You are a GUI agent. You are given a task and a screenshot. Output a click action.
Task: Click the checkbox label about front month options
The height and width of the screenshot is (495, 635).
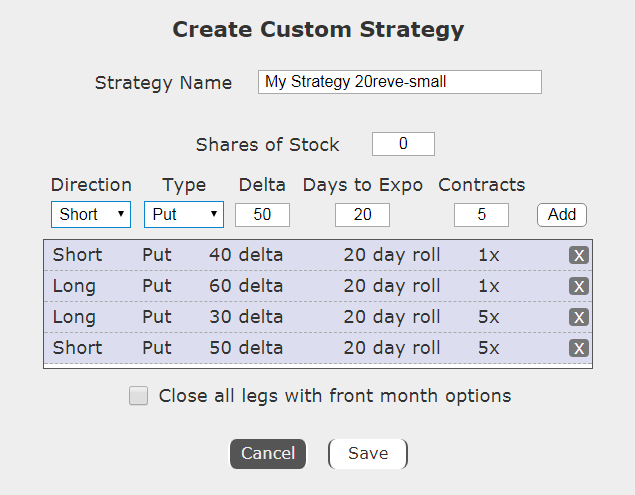pyautogui.click(x=335, y=396)
